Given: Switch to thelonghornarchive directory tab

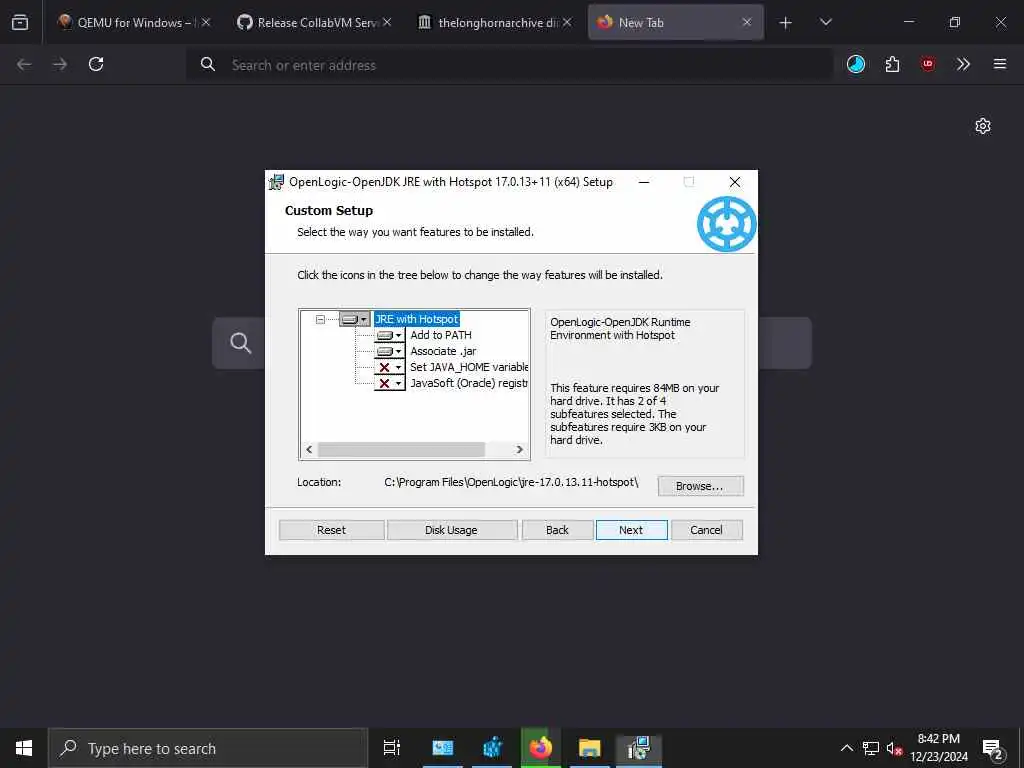Looking at the screenshot, I should click(x=492, y=22).
